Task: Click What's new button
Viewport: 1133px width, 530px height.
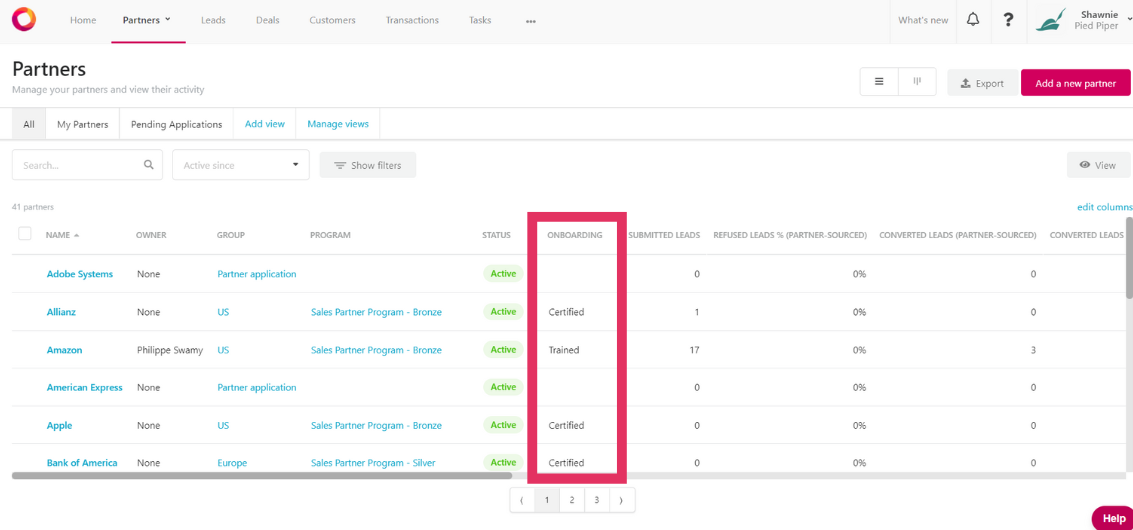Action: click(923, 20)
